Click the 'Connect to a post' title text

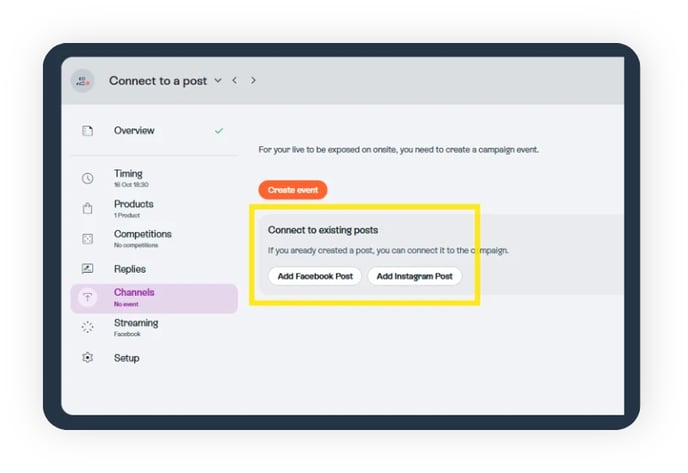158,81
